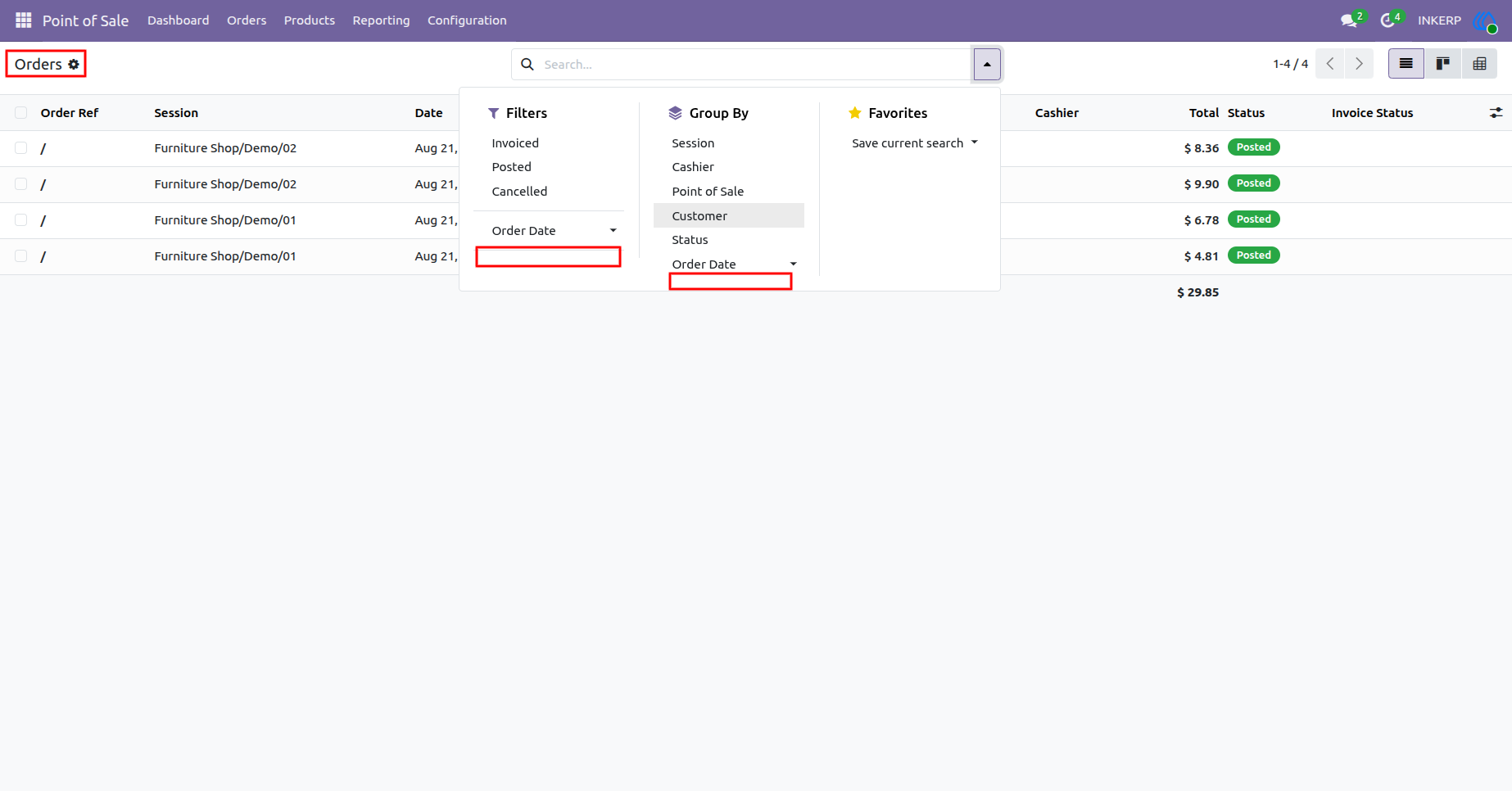Viewport: 1512px width, 791px height.
Task: Open the activities clock icon
Action: click(x=1388, y=20)
